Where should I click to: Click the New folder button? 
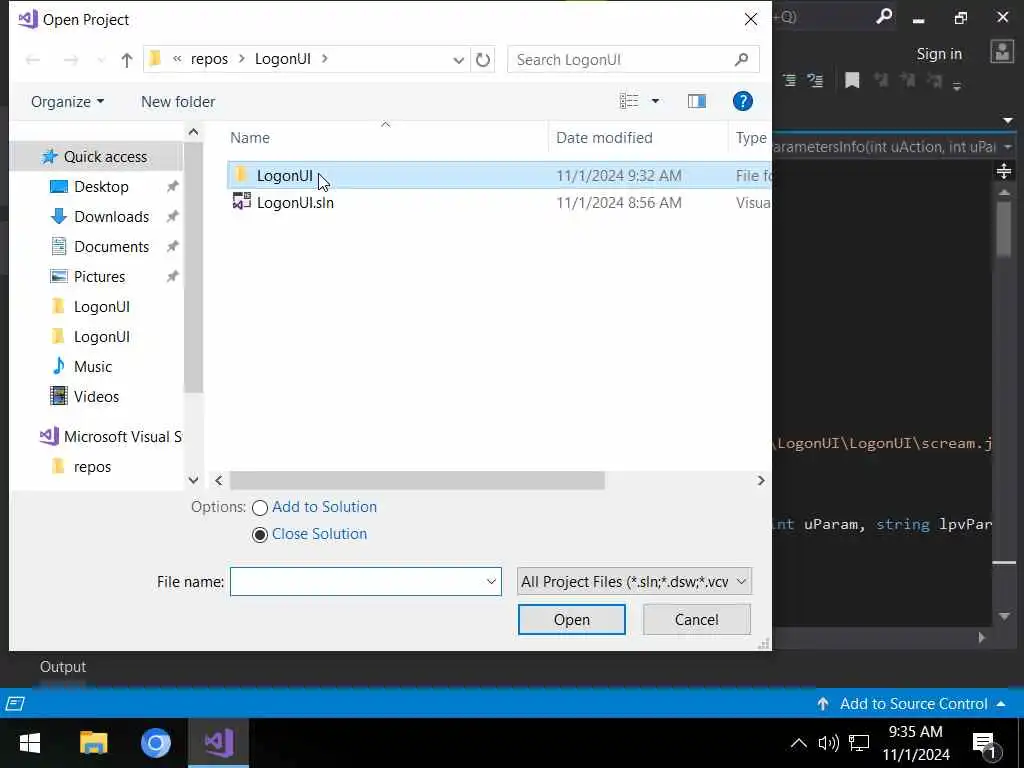coord(178,102)
